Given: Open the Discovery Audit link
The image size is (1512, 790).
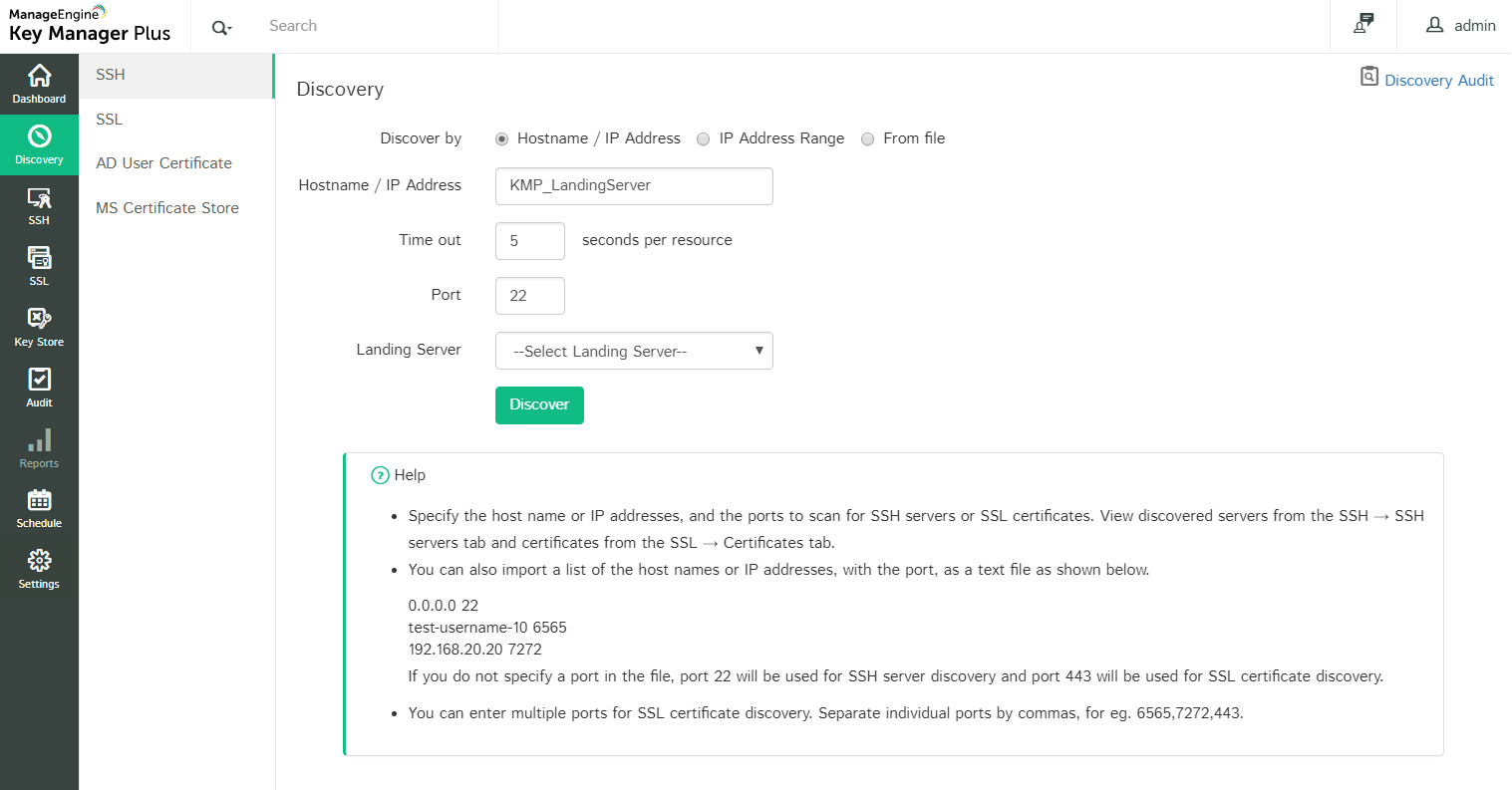Looking at the screenshot, I should click(x=1438, y=81).
